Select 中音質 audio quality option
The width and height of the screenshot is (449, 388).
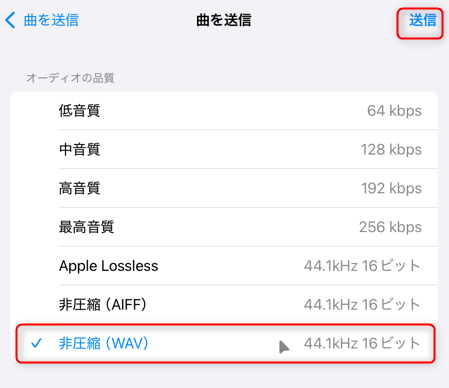[224, 149]
